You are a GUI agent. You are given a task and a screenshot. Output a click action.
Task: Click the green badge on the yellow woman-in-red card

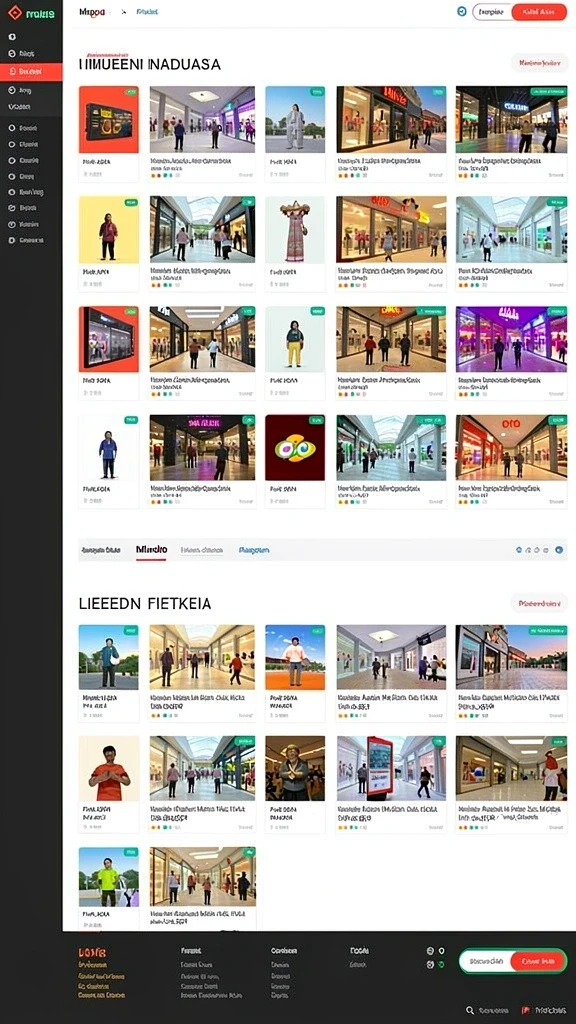pos(131,202)
